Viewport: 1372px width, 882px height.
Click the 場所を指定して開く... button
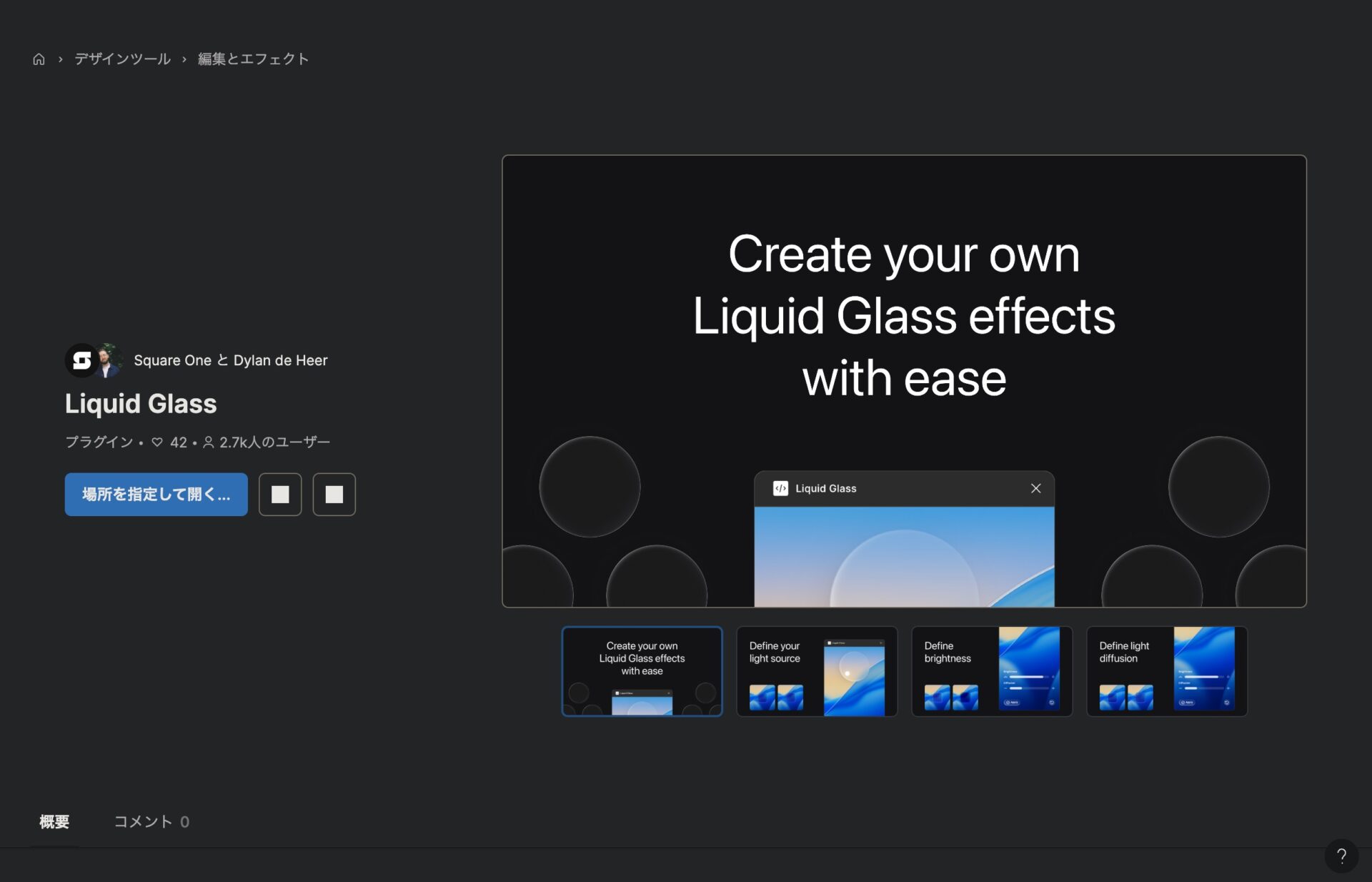coord(156,495)
